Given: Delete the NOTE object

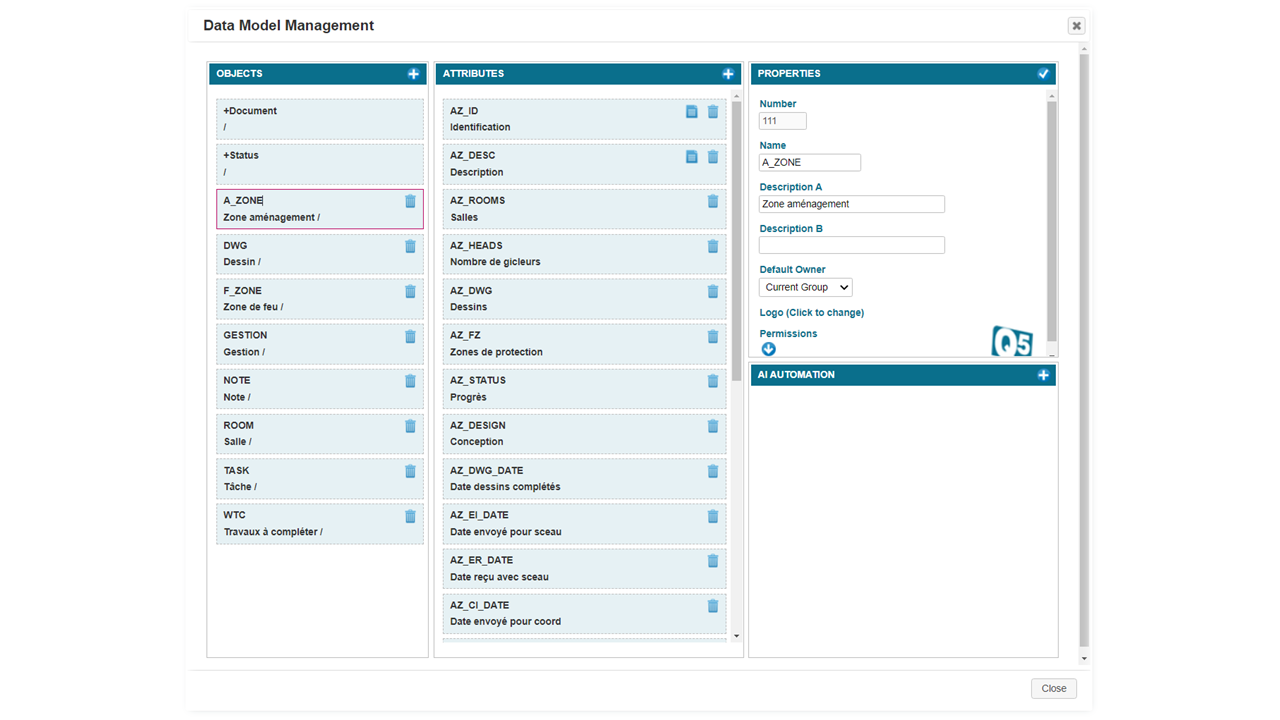Looking at the screenshot, I should point(410,381).
